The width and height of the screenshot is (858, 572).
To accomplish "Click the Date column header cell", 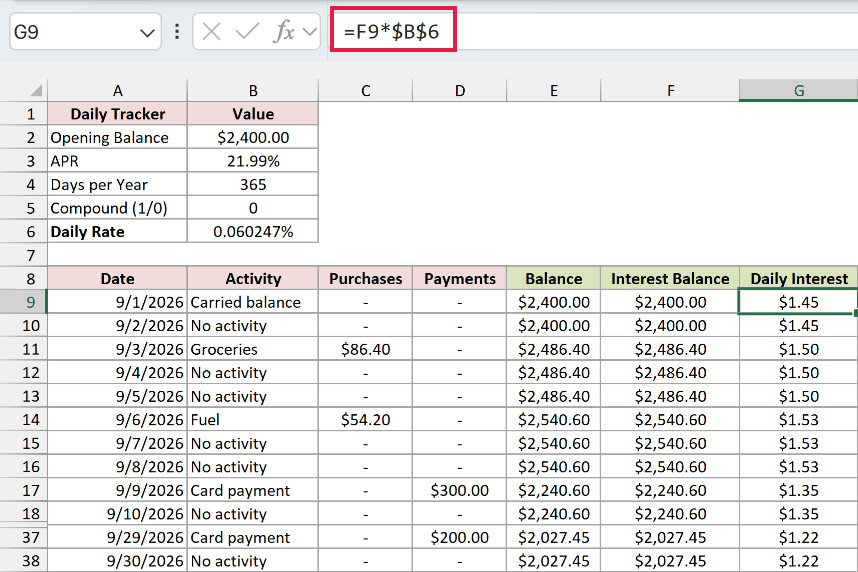I will coord(117,279).
